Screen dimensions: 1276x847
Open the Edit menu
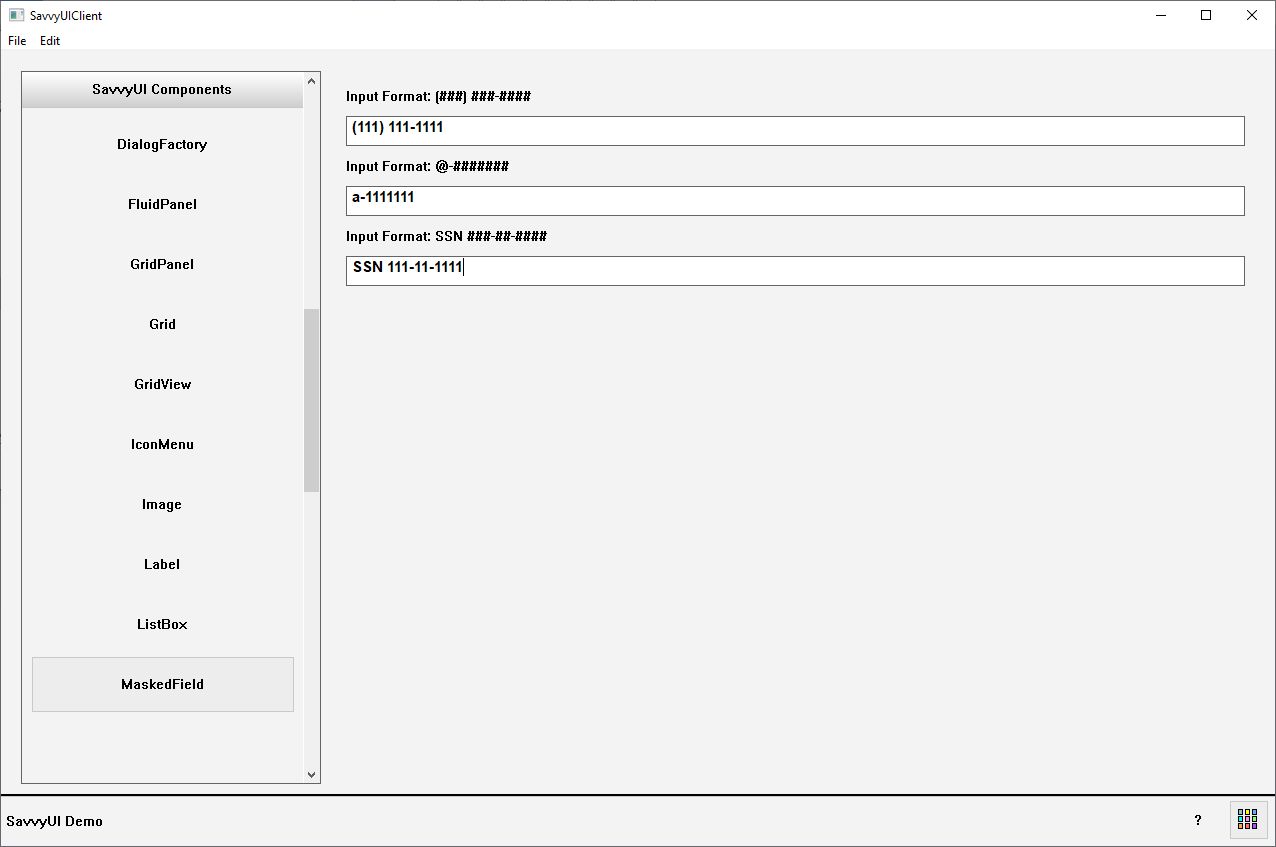tap(50, 41)
